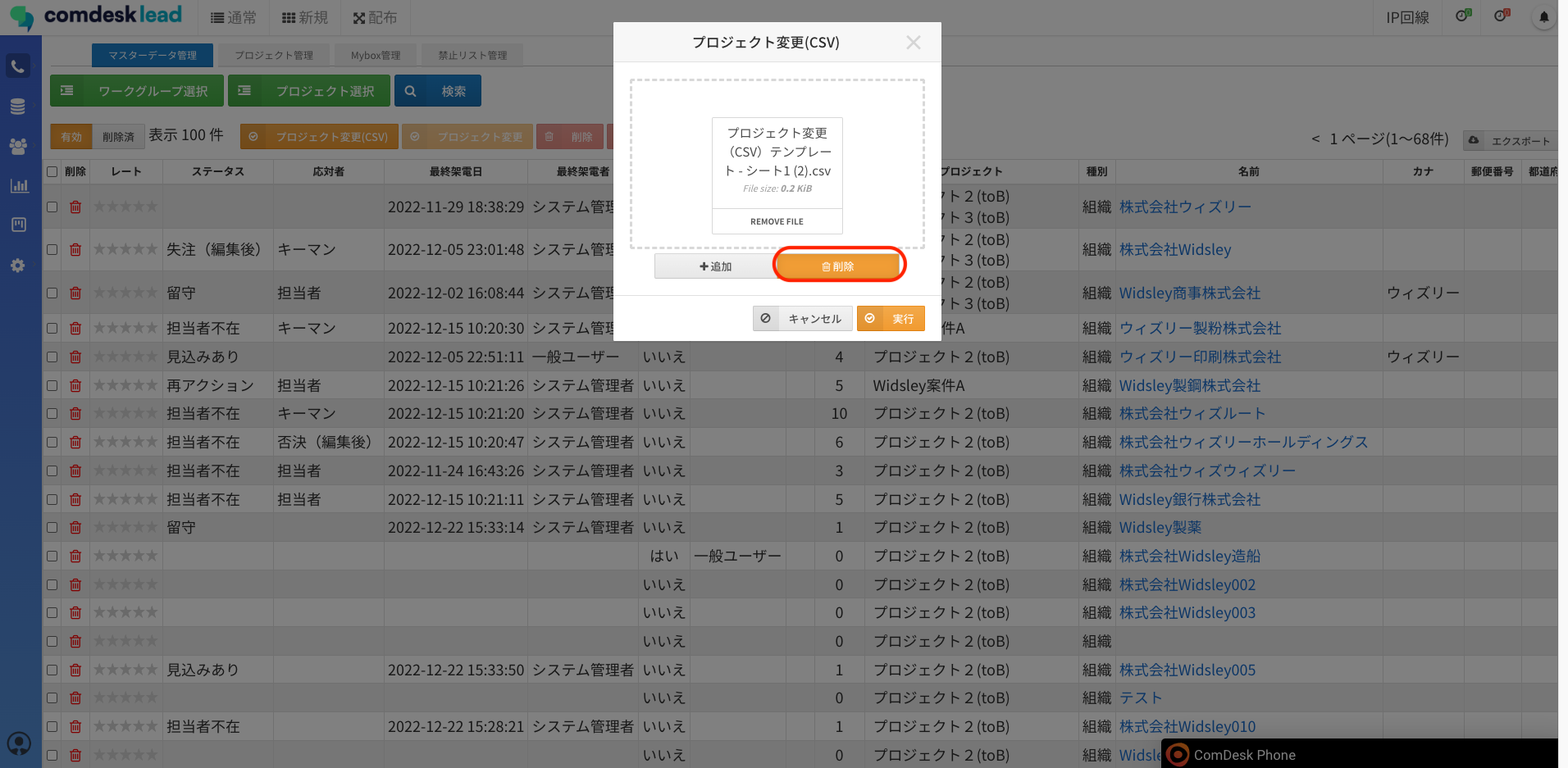
Task: Click REMOVE FILE under the CSV file
Action: click(x=777, y=221)
